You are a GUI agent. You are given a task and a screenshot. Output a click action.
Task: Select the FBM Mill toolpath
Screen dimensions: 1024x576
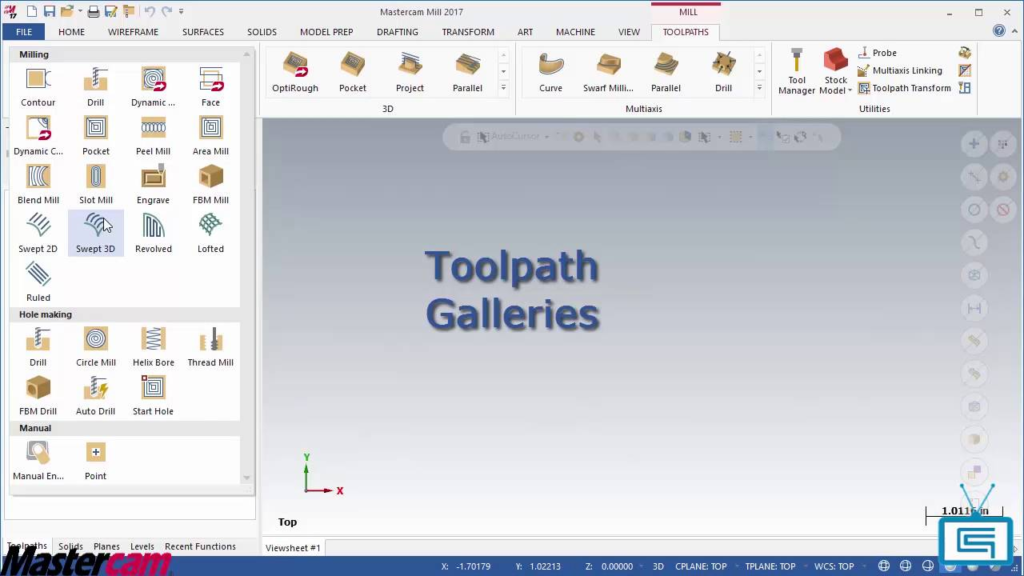[210, 185]
